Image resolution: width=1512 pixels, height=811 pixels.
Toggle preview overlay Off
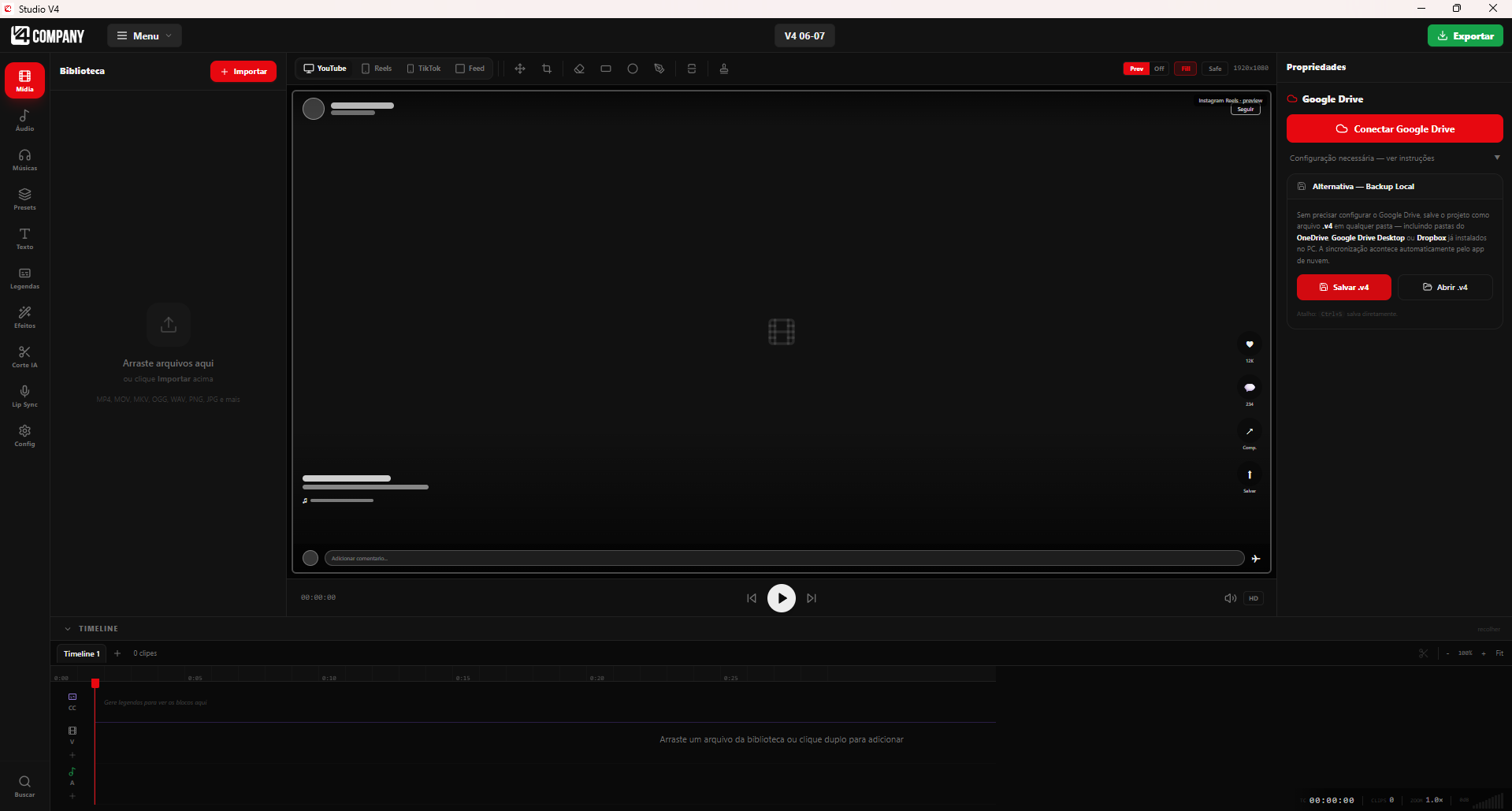click(x=1159, y=69)
